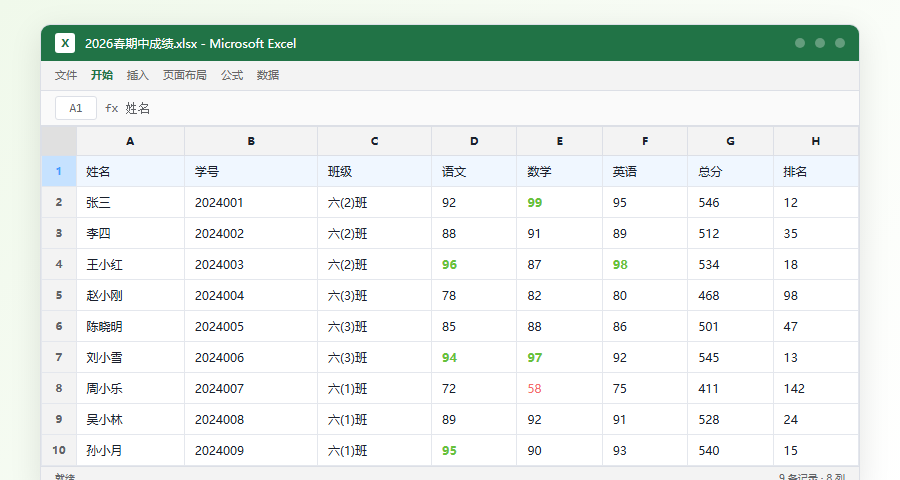Open the 插入 tab
Viewport: 900px width, 480px height.
click(138, 75)
